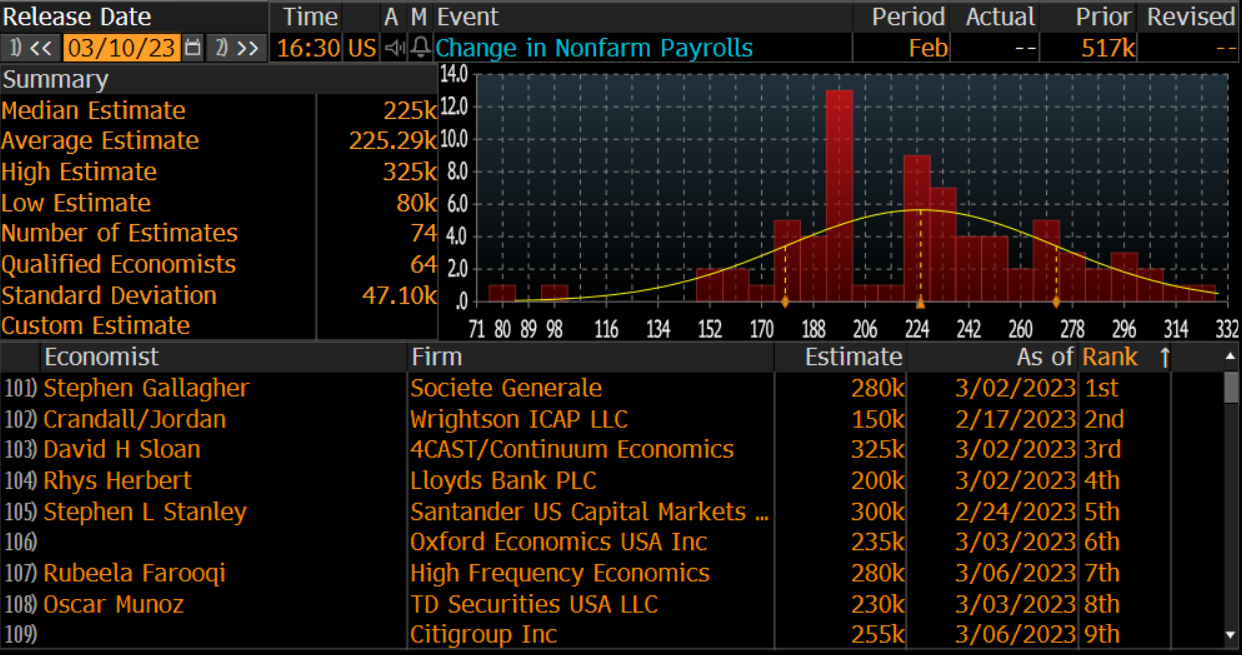Click the Lloyds Bank PLC firm name

click(x=503, y=481)
